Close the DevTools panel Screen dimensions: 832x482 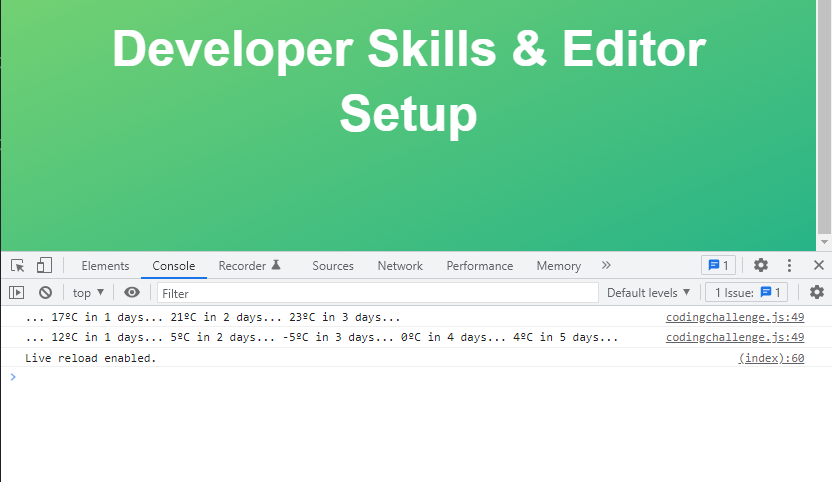tap(819, 265)
